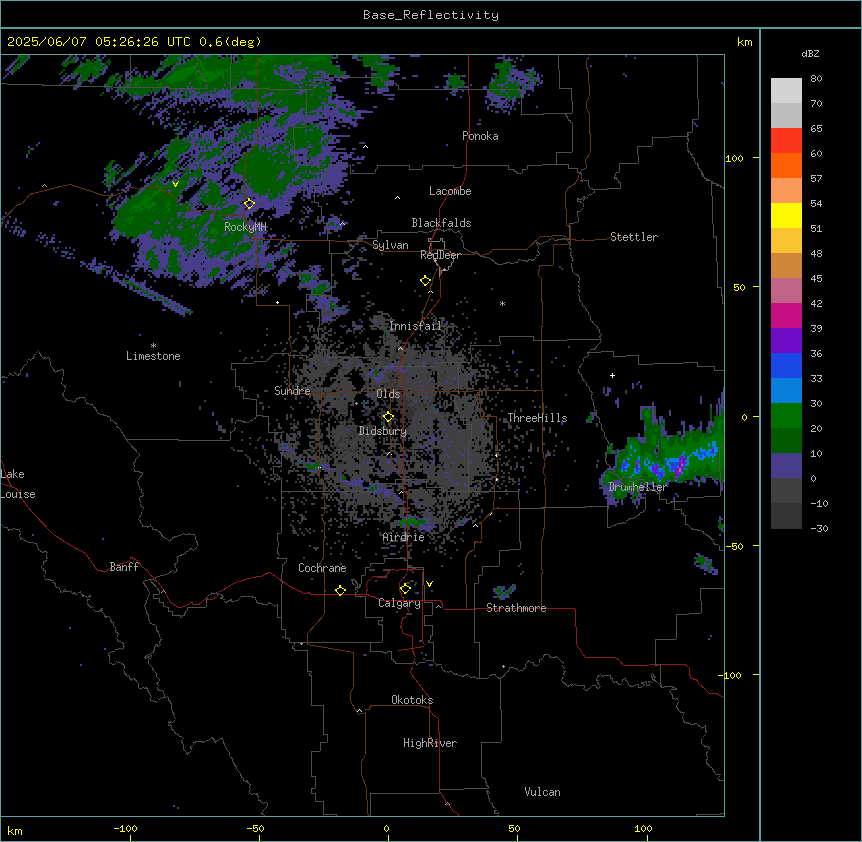
Task: Click the white plus marker north of Drumheller
Action: 612,375
